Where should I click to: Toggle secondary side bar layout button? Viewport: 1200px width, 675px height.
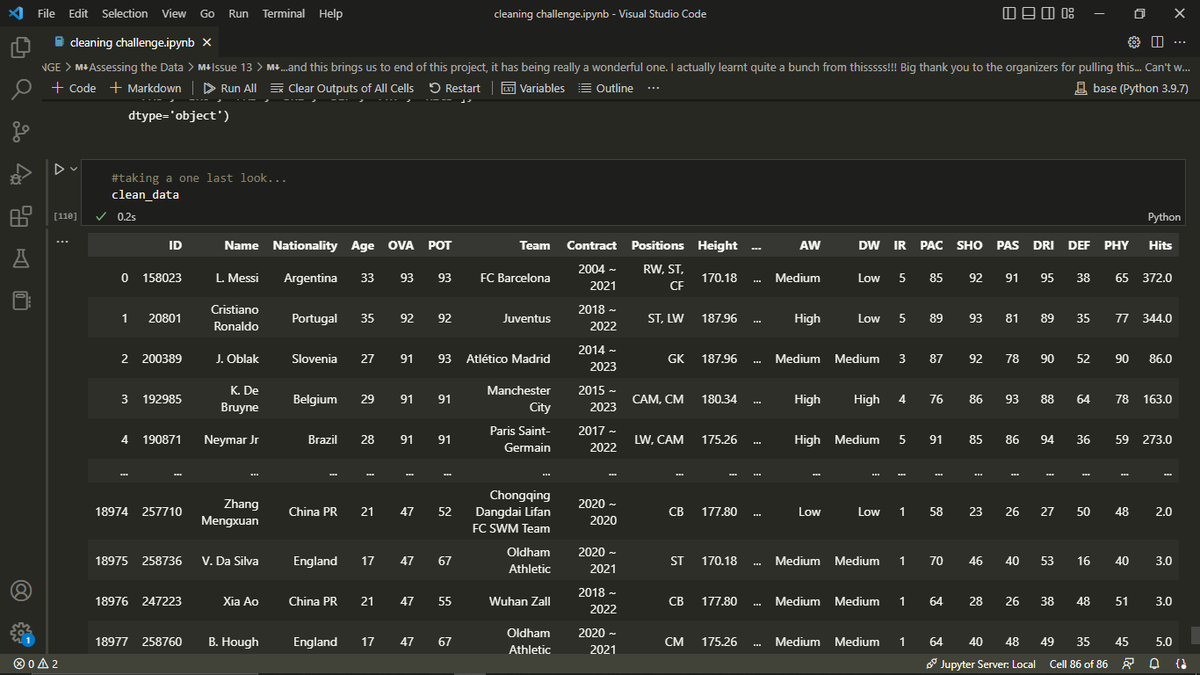[x=1048, y=14]
